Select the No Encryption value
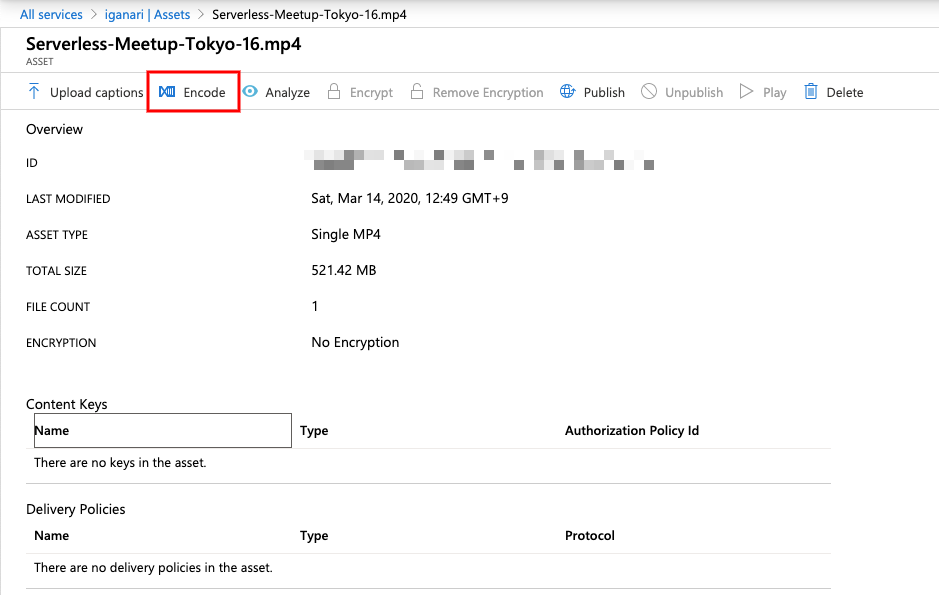This screenshot has width=939, height=595. click(355, 342)
